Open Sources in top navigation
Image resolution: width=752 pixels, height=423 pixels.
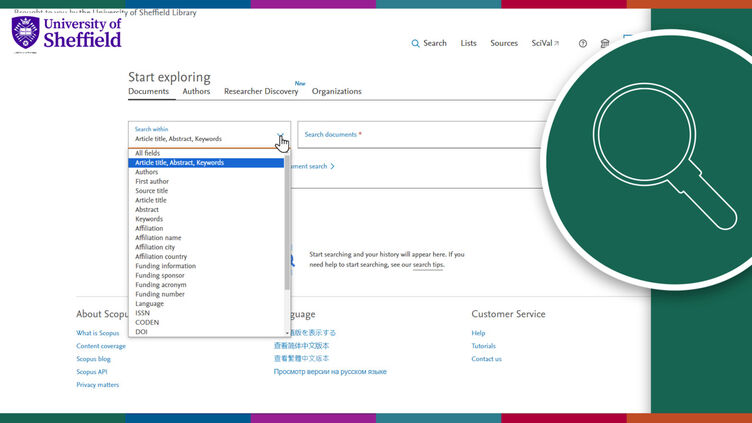pyautogui.click(x=504, y=44)
